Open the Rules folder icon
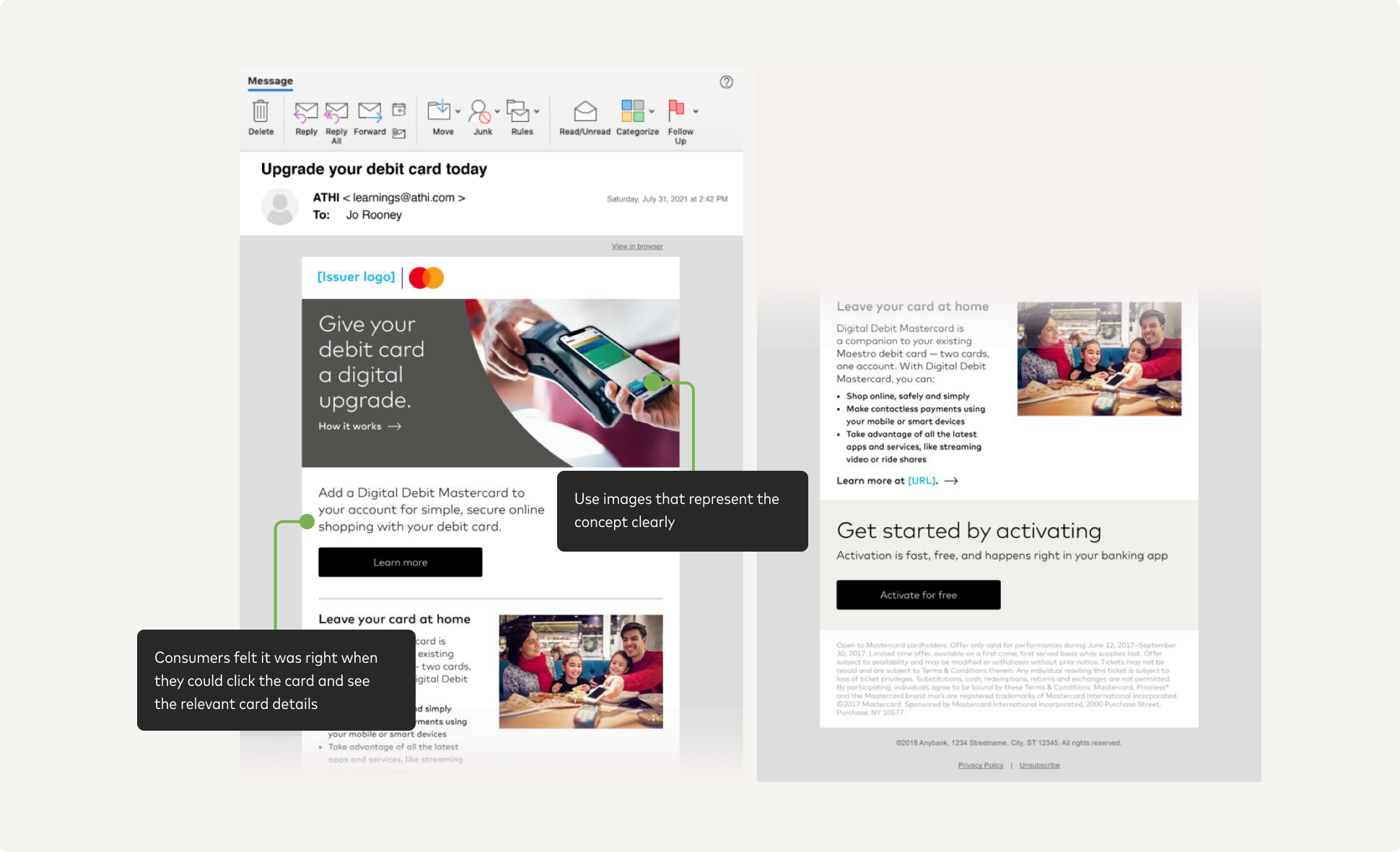 (x=517, y=111)
